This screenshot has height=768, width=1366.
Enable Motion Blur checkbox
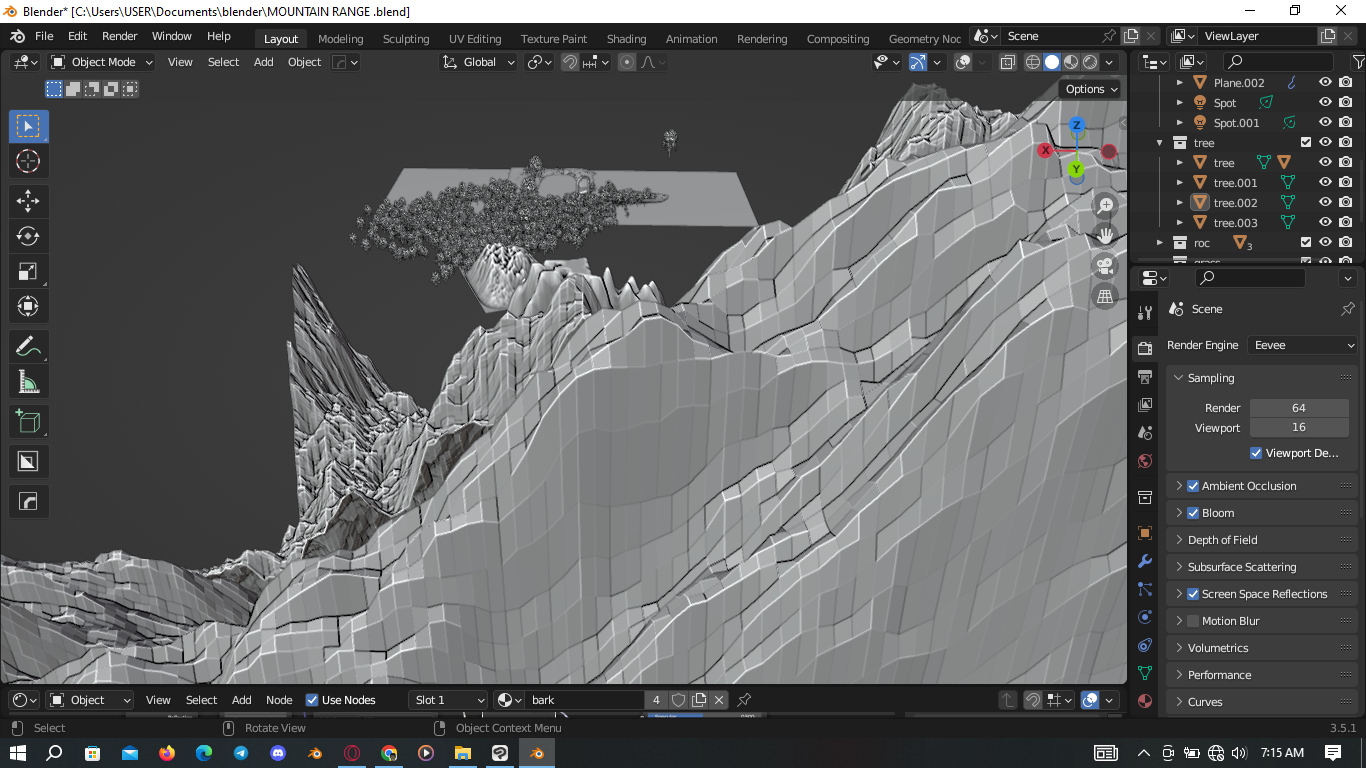pos(1193,621)
